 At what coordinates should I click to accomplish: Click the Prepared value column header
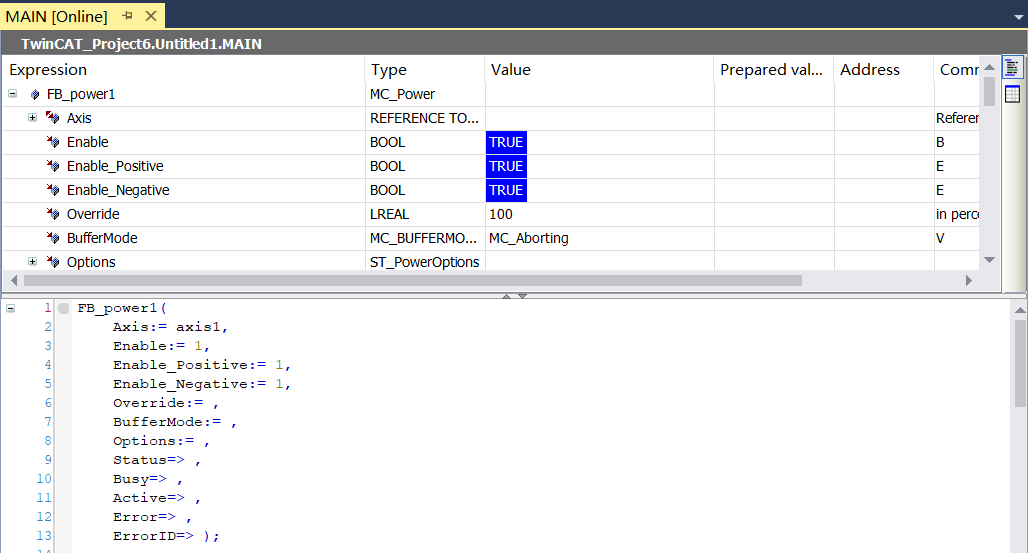773,70
